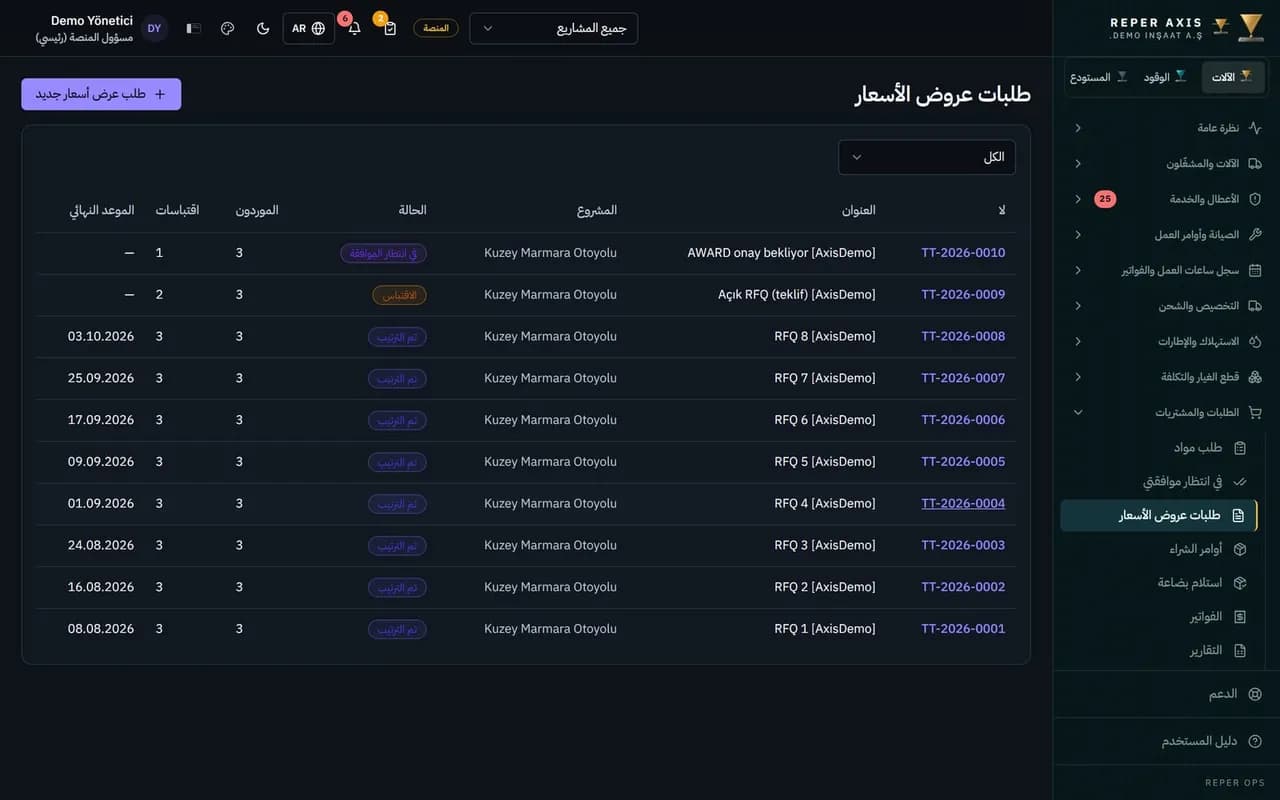This screenshot has width=1280, height=800.
Task: Collapse الطلبات والمشتريات section chevron
Action: tap(1078, 412)
